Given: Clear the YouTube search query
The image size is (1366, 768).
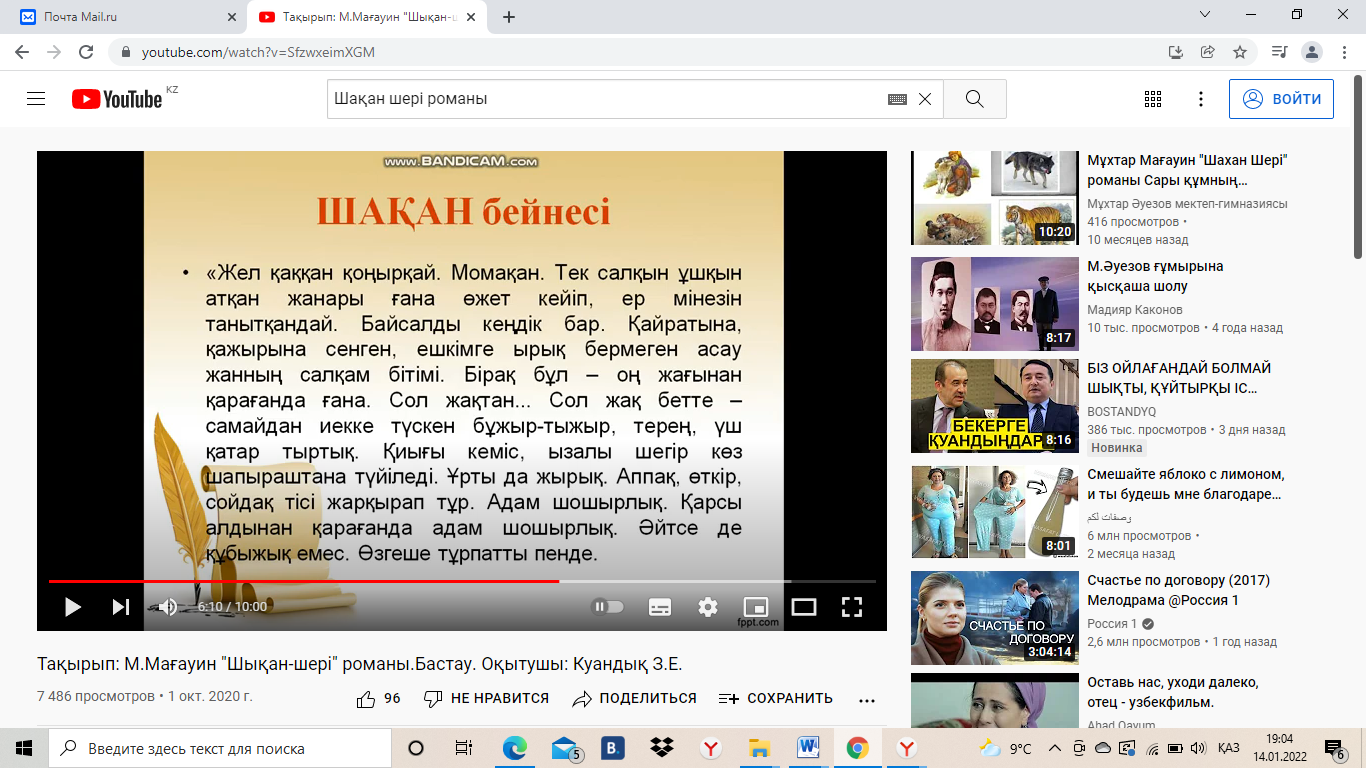Looking at the screenshot, I should 925,99.
